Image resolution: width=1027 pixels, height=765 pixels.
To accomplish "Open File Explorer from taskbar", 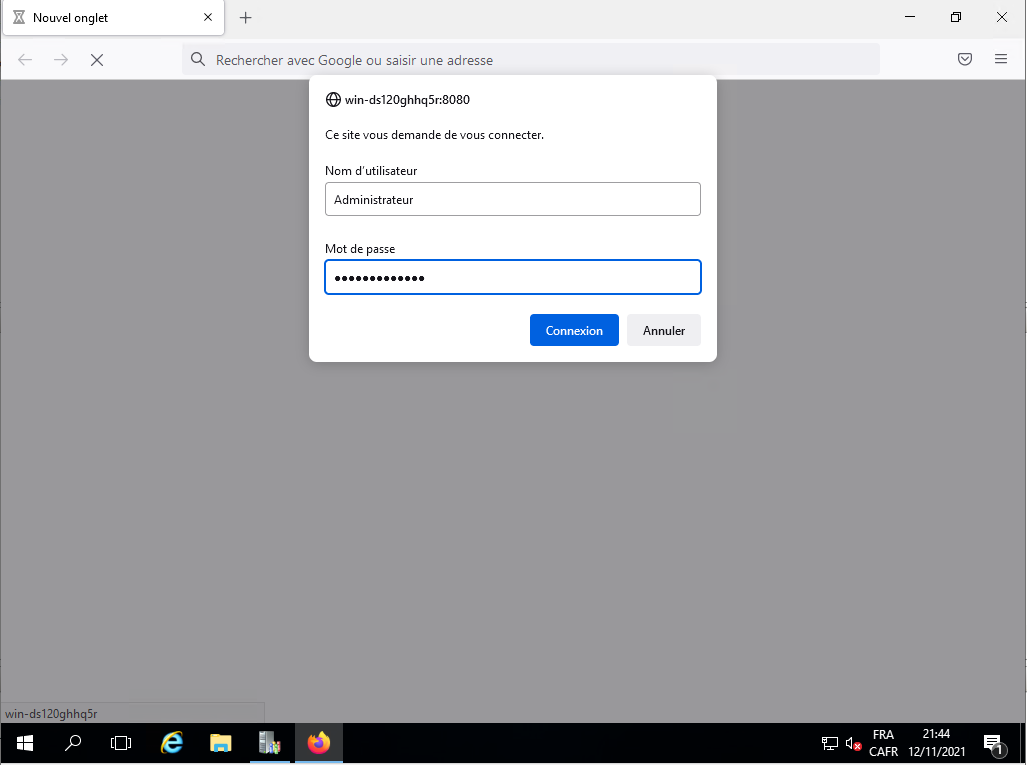I will tap(221, 743).
